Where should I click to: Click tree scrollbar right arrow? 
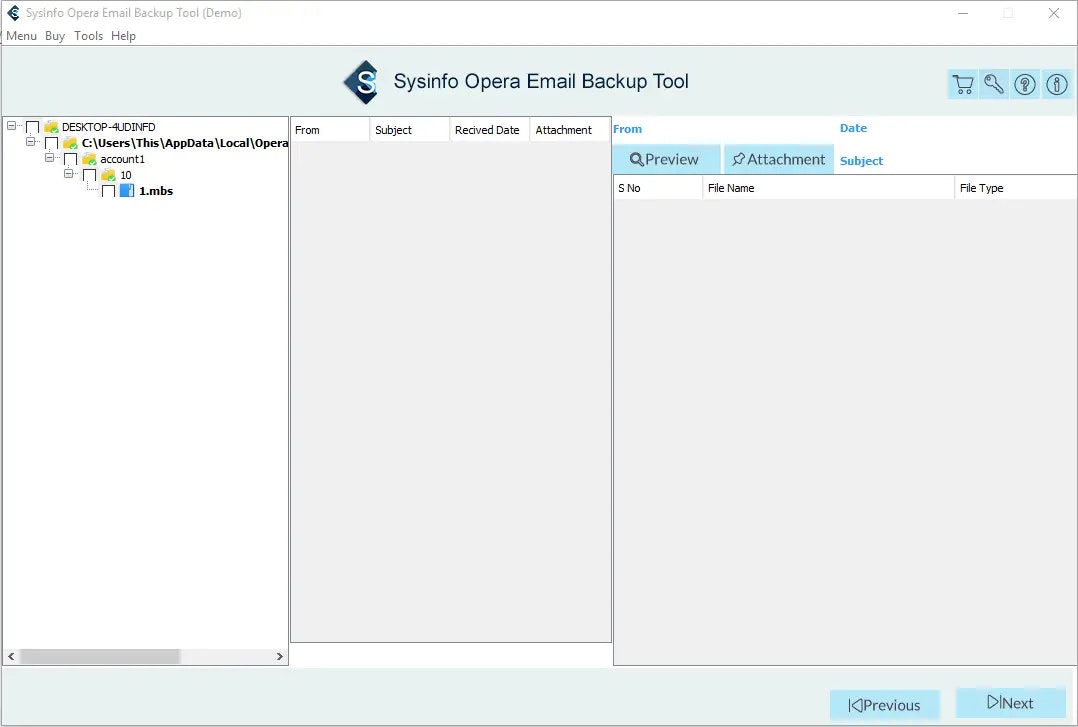[x=280, y=657]
